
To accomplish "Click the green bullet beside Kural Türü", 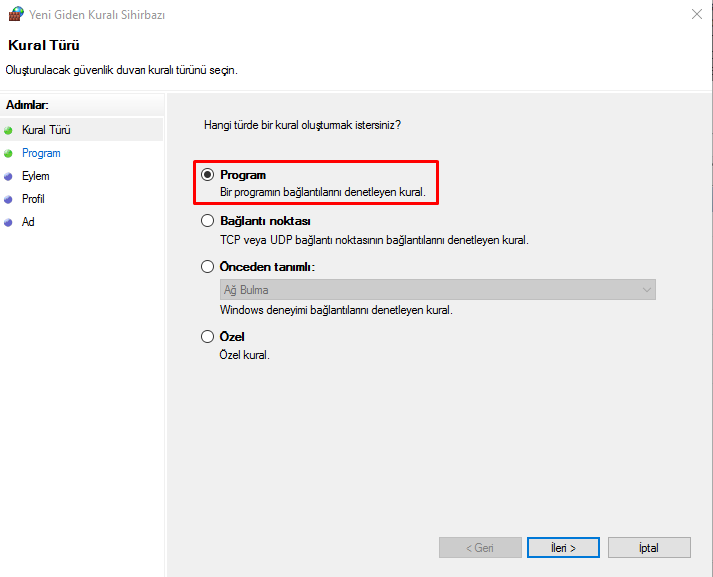I will pos(9,130).
